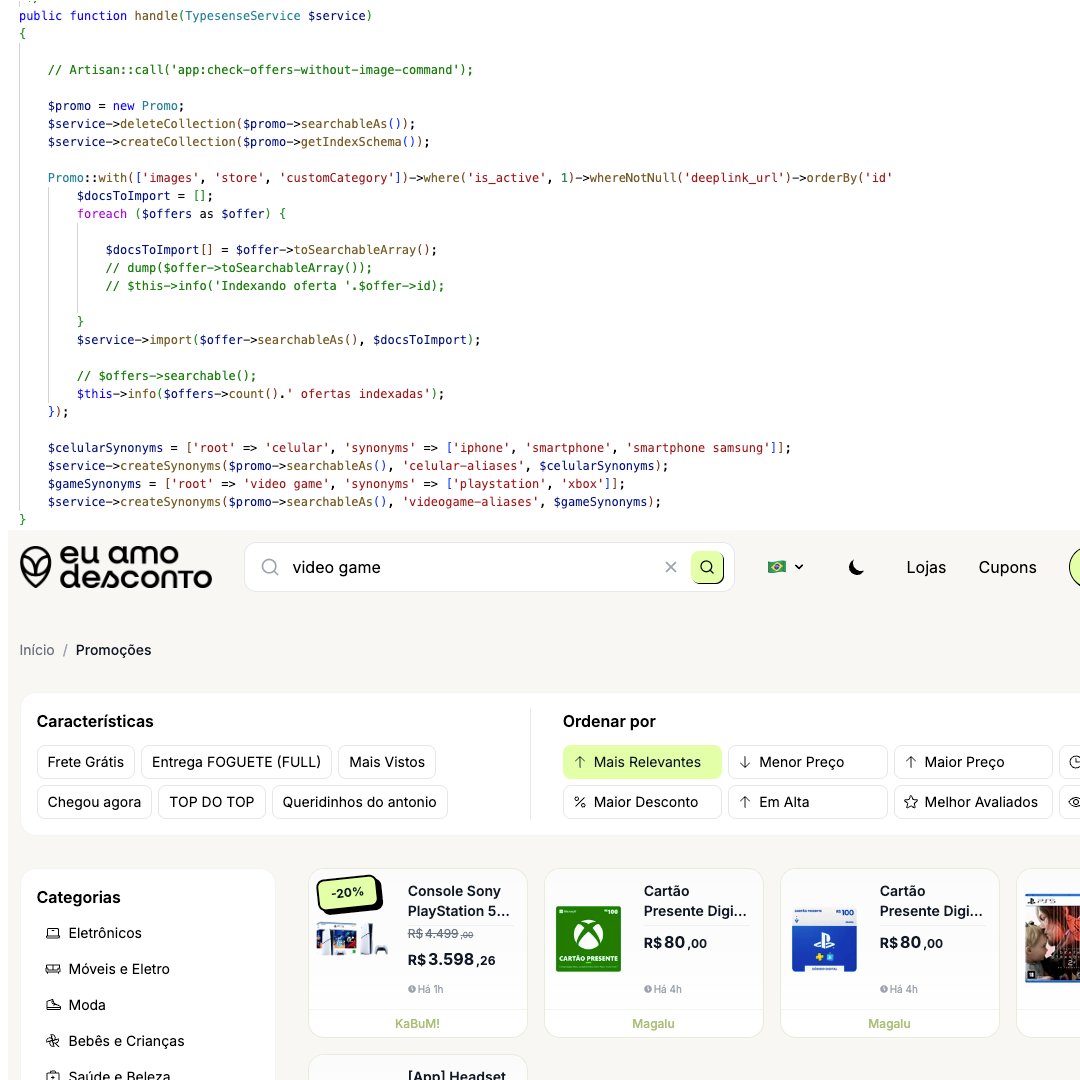This screenshot has height=1080, width=1080.
Task: Clear the search text with X icon
Action: (x=671, y=567)
